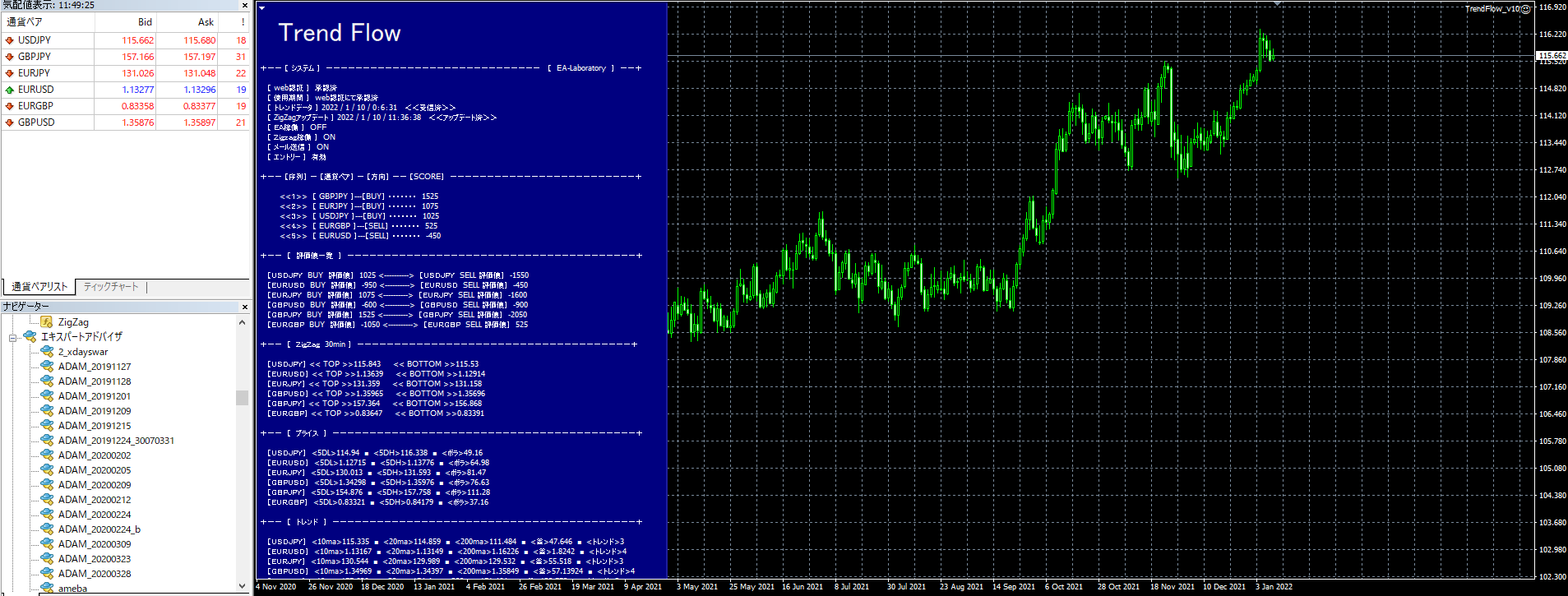Close the ナビゲーター panel
The image size is (1568, 596).
244,307
